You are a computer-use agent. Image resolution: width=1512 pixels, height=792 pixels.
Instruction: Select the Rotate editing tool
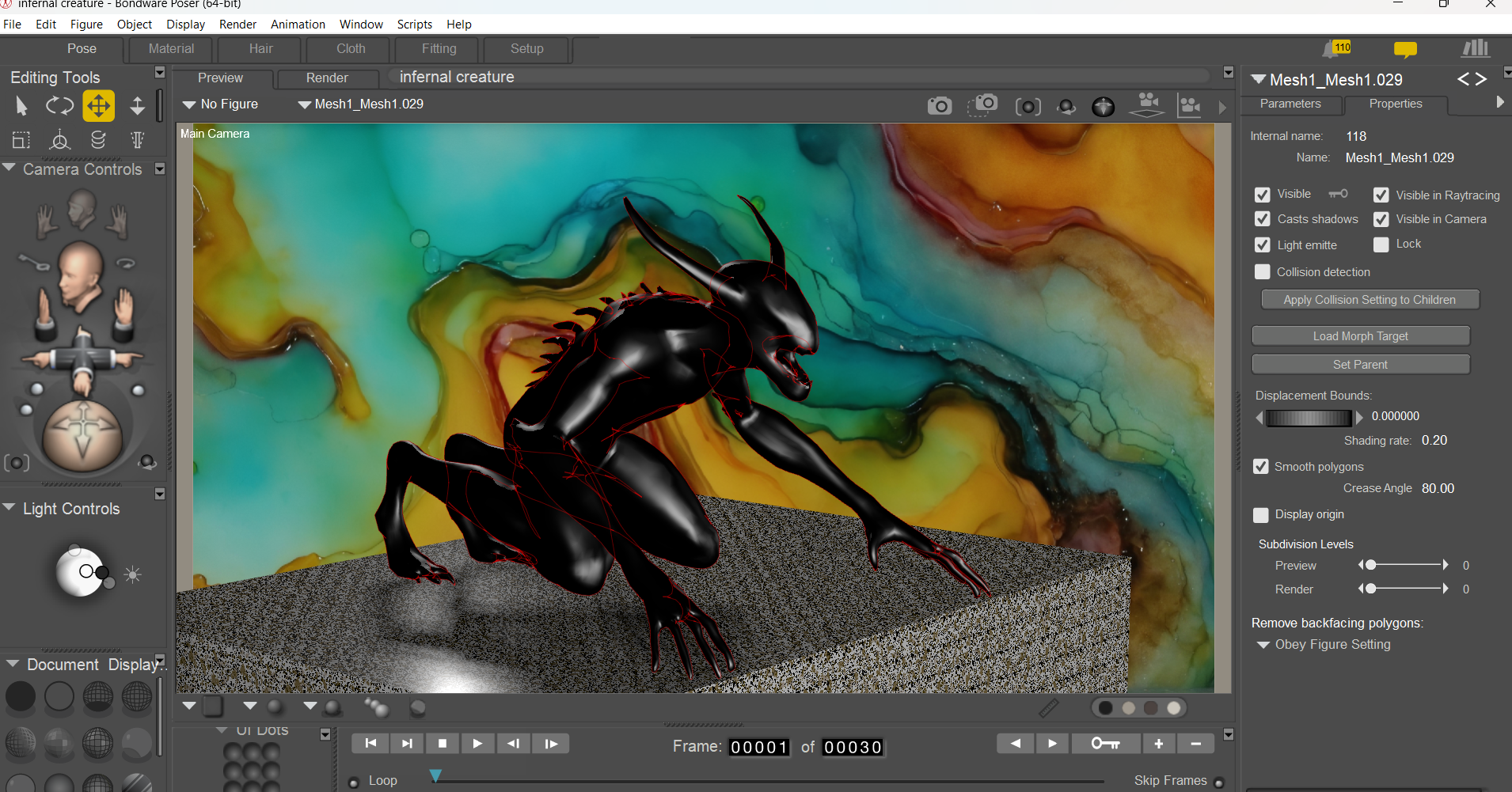point(59,105)
